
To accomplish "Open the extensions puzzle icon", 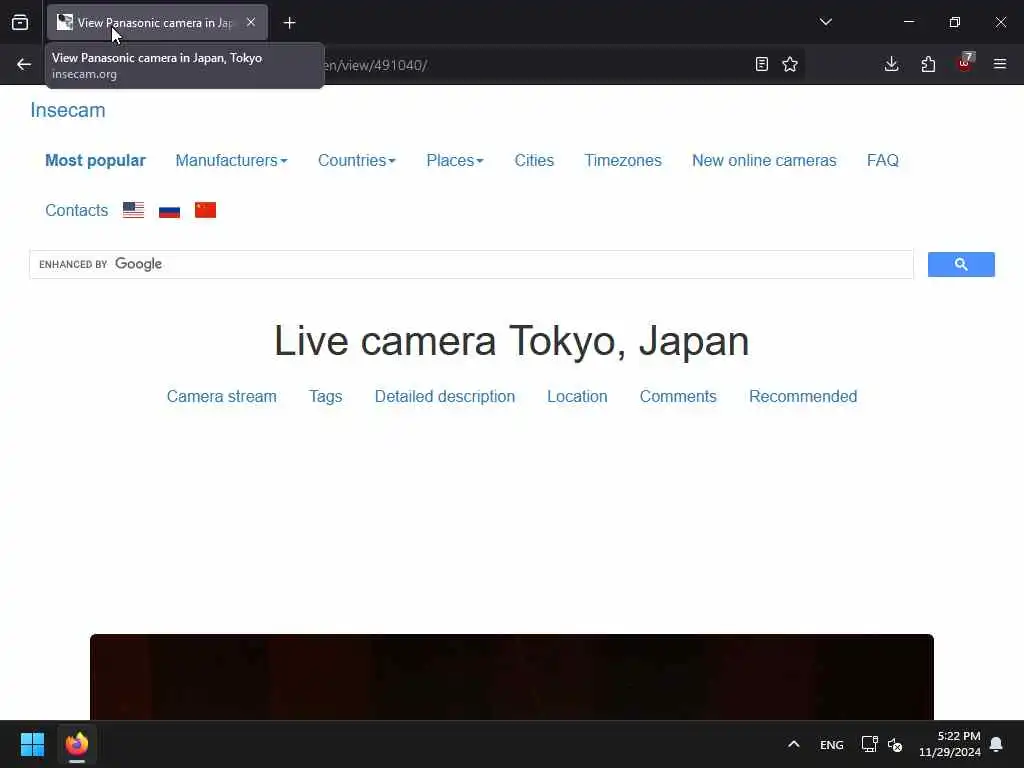I will pos(928,64).
